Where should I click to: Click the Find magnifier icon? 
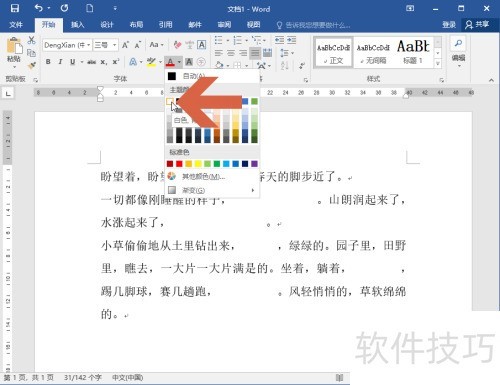coord(458,44)
